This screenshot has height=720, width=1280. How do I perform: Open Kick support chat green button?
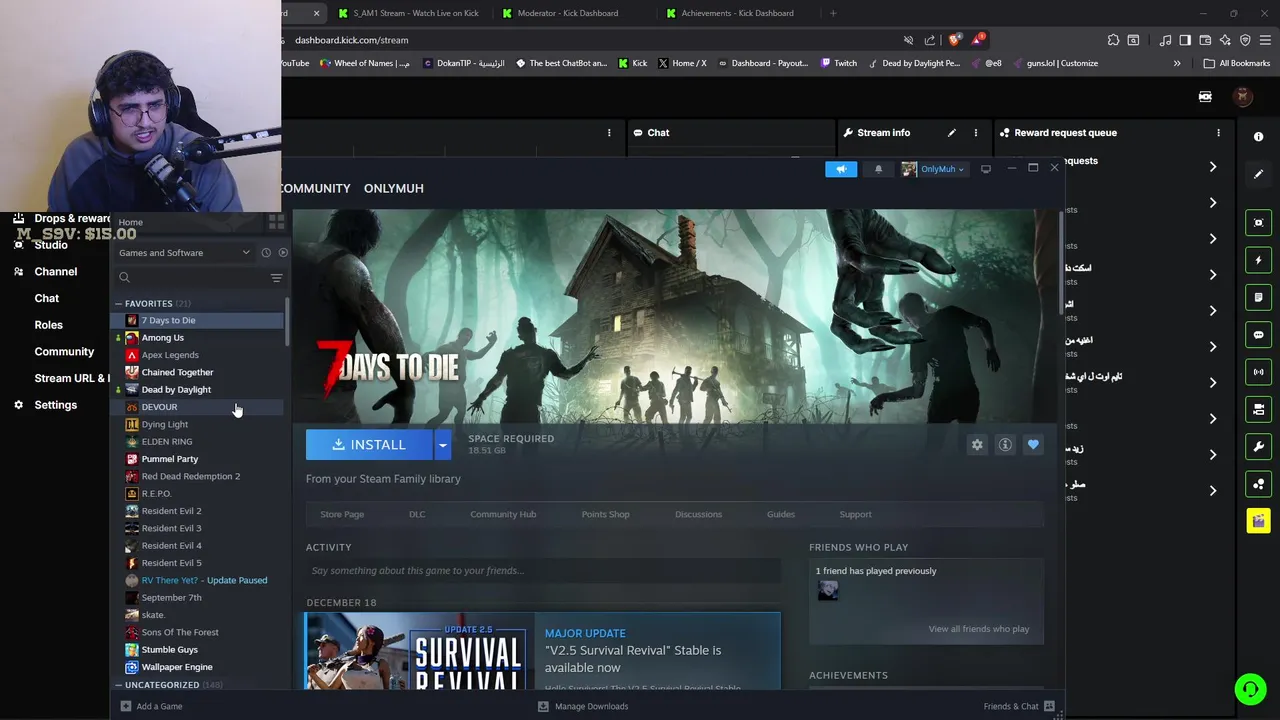click(x=1249, y=689)
